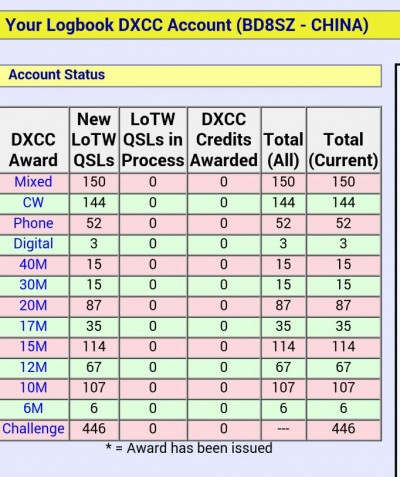
Task: Click the Challenge row's 446 Total (Current) cell
Action: pos(343,429)
